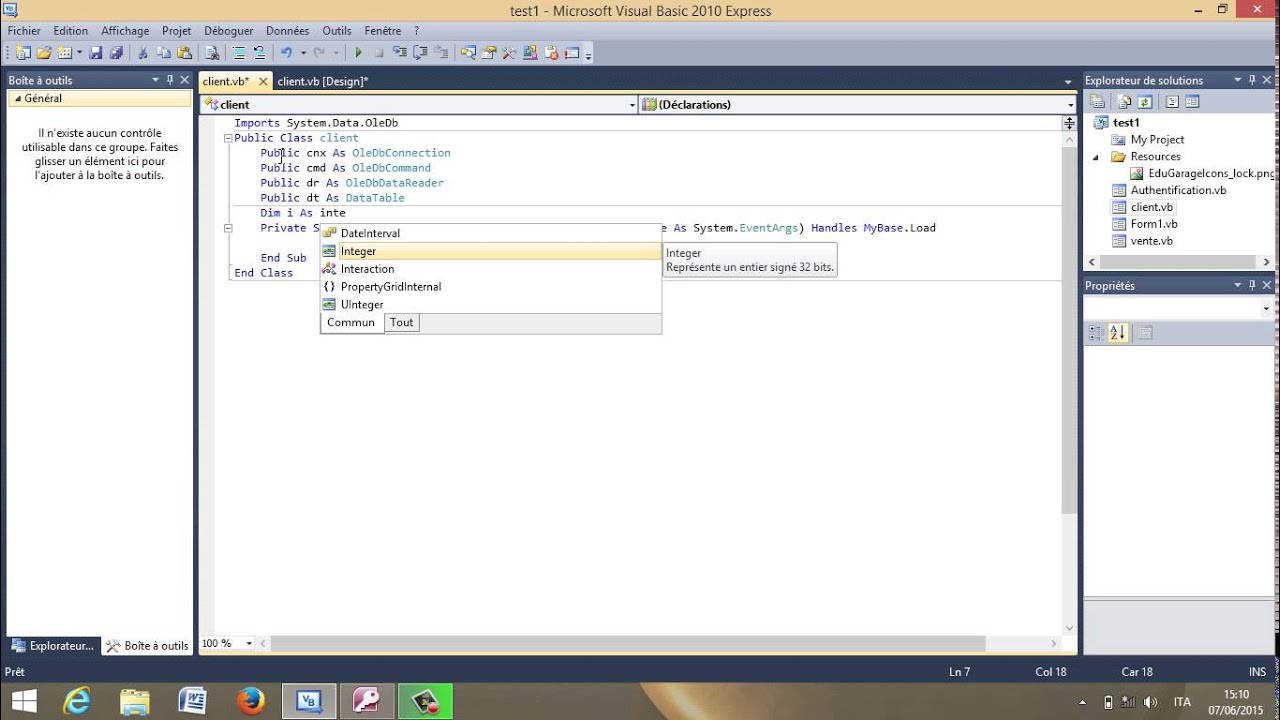This screenshot has height=720, width=1280.
Task: Open the (Déclarations) member combo box
Action: click(857, 104)
